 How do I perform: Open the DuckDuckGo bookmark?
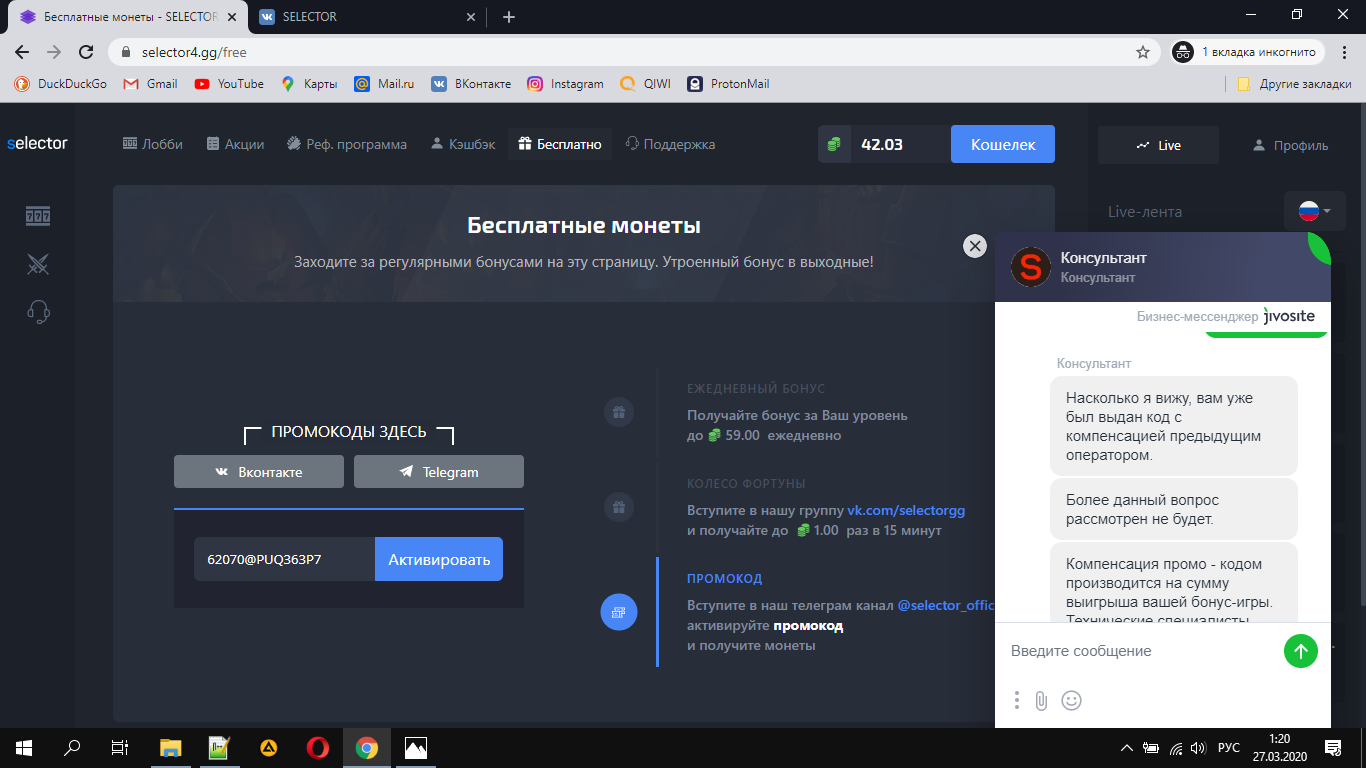[x=61, y=84]
